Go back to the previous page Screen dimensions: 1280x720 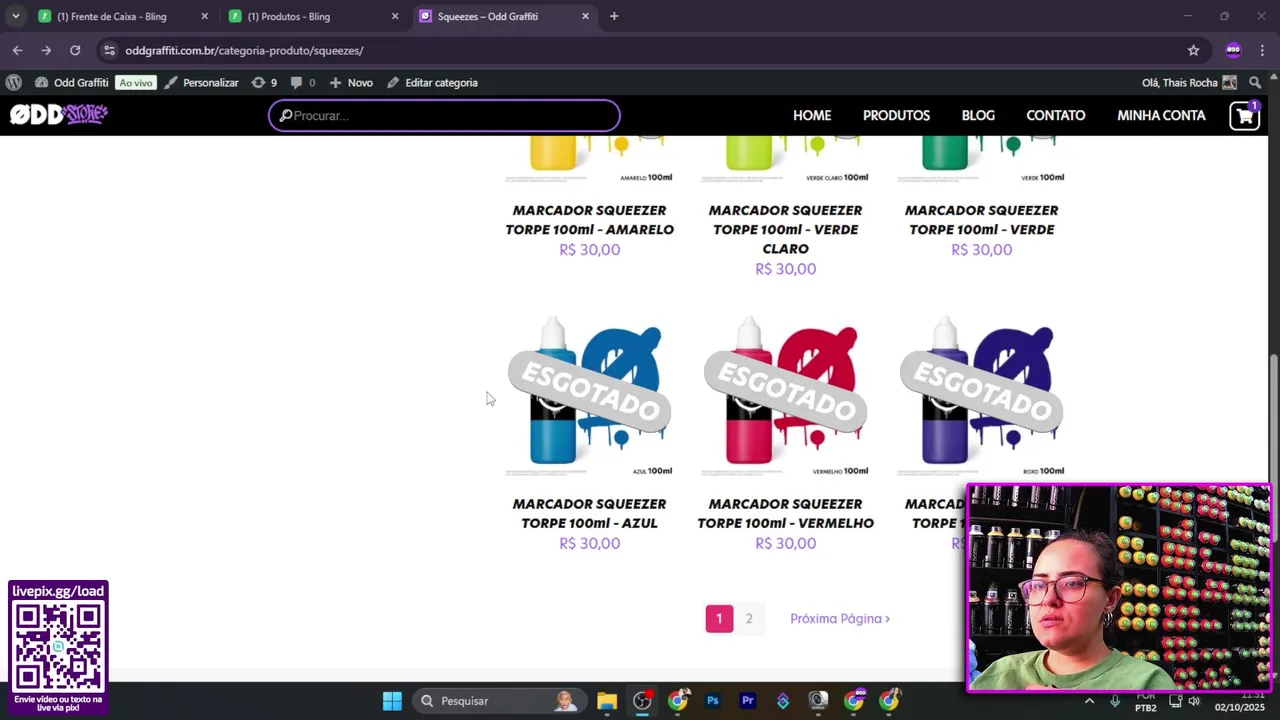click(18, 50)
